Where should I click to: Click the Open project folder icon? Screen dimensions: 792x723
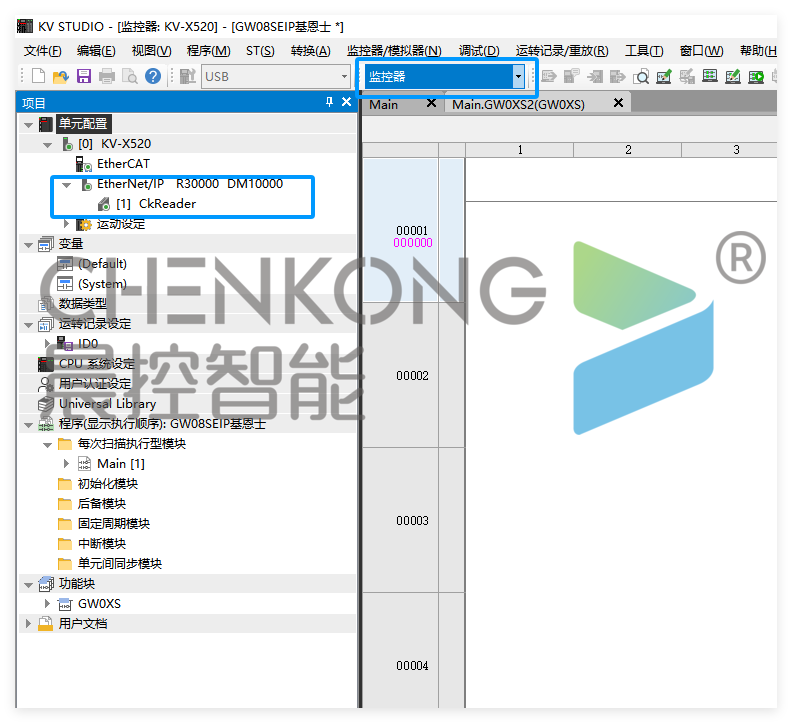pos(61,77)
